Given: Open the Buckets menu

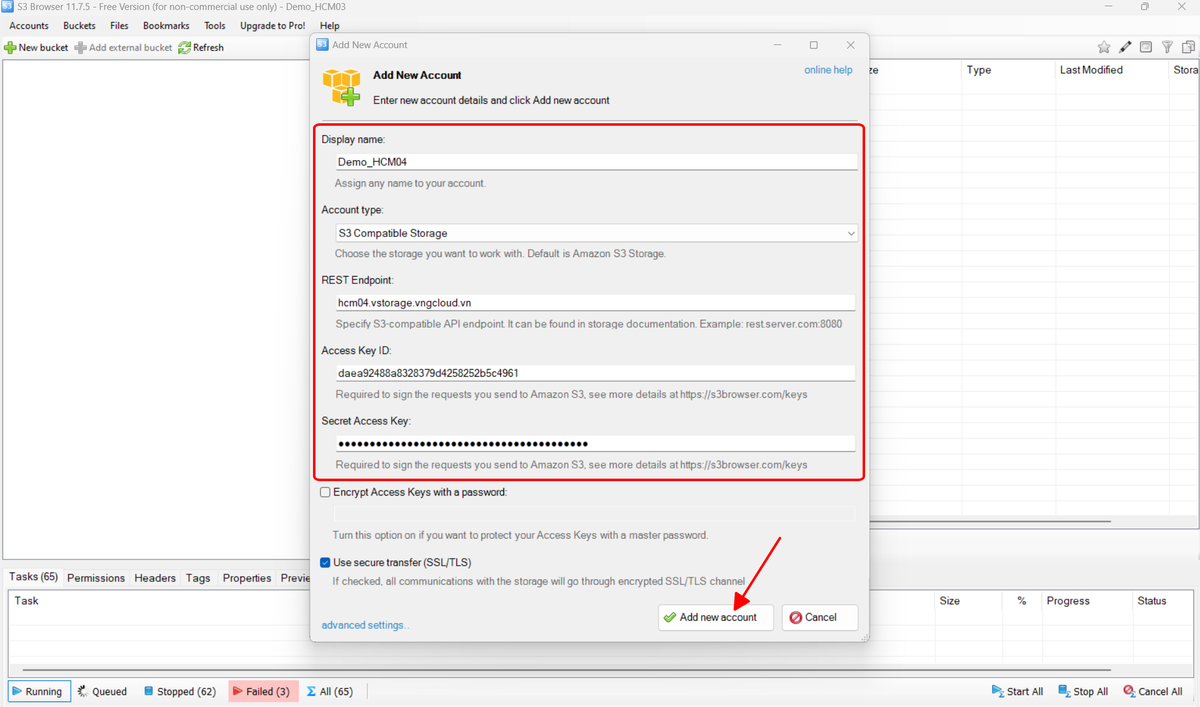Looking at the screenshot, I should (80, 25).
